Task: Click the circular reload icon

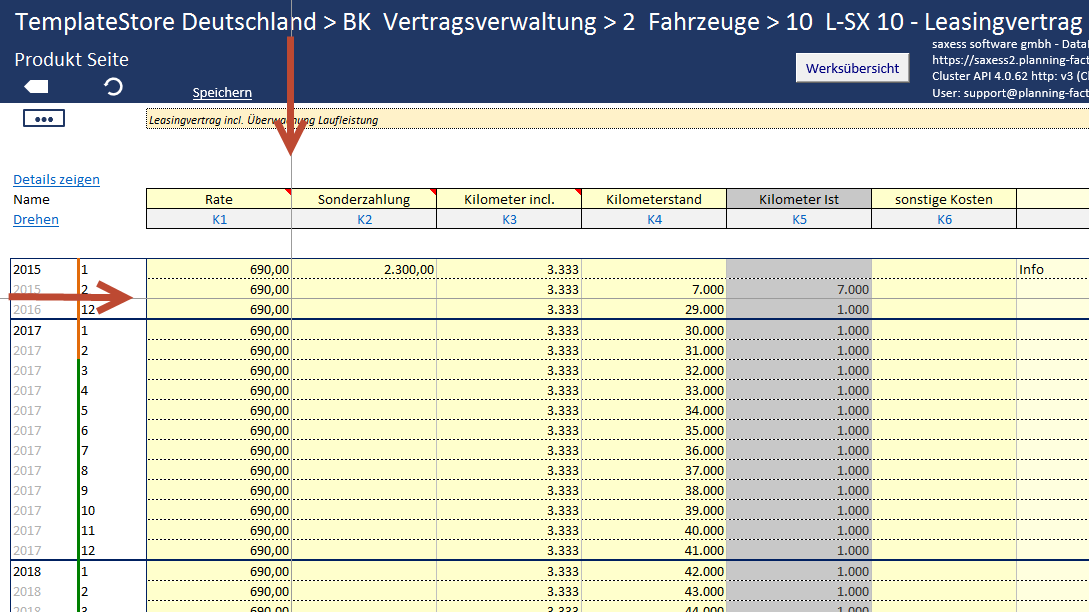Action: (114, 87)
